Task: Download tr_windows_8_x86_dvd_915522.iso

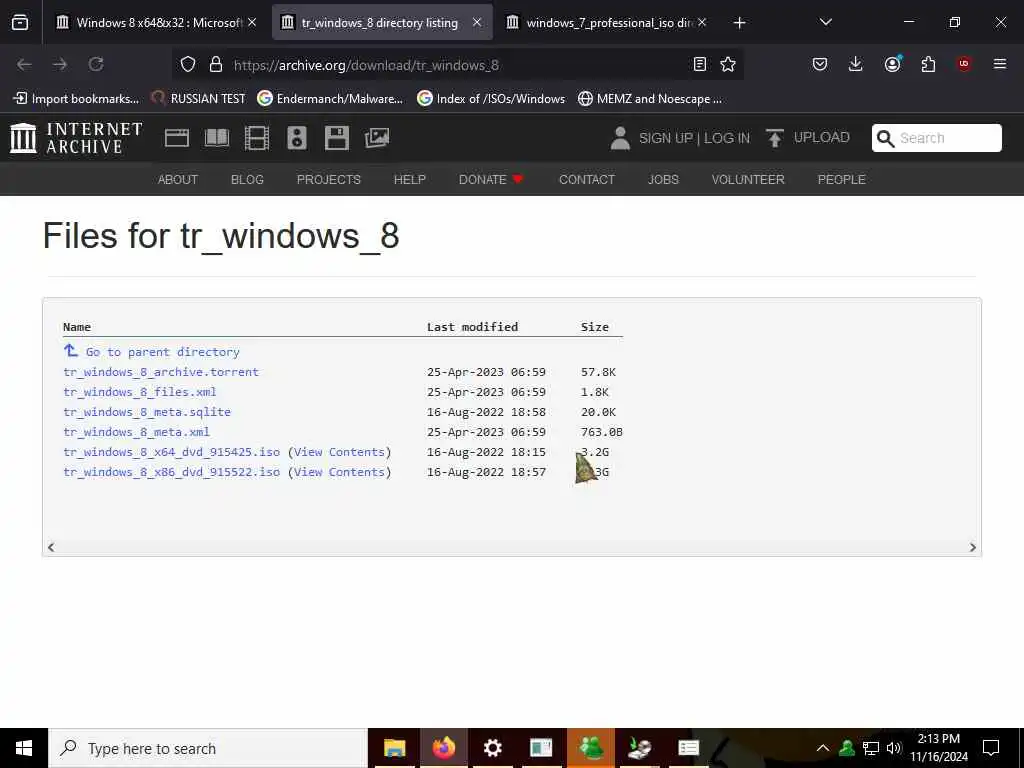Action: pos(171,472)
